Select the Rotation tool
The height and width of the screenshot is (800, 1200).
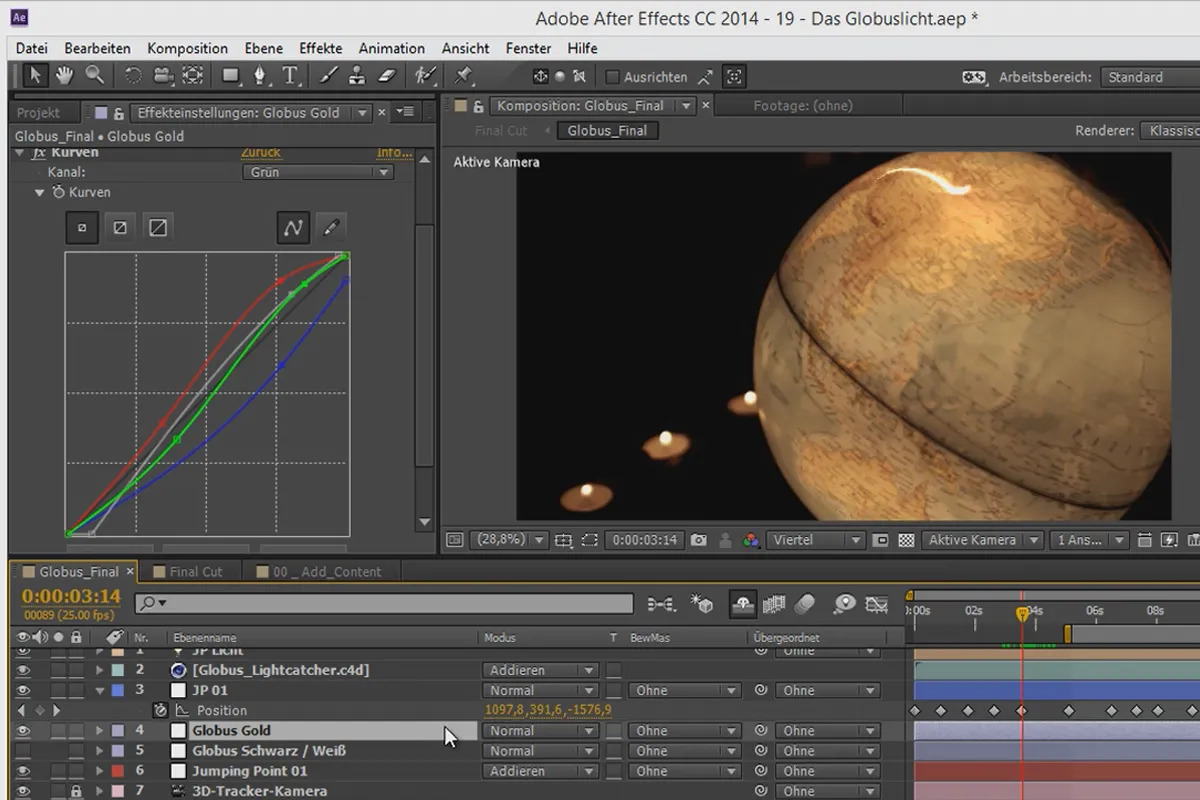133,75
